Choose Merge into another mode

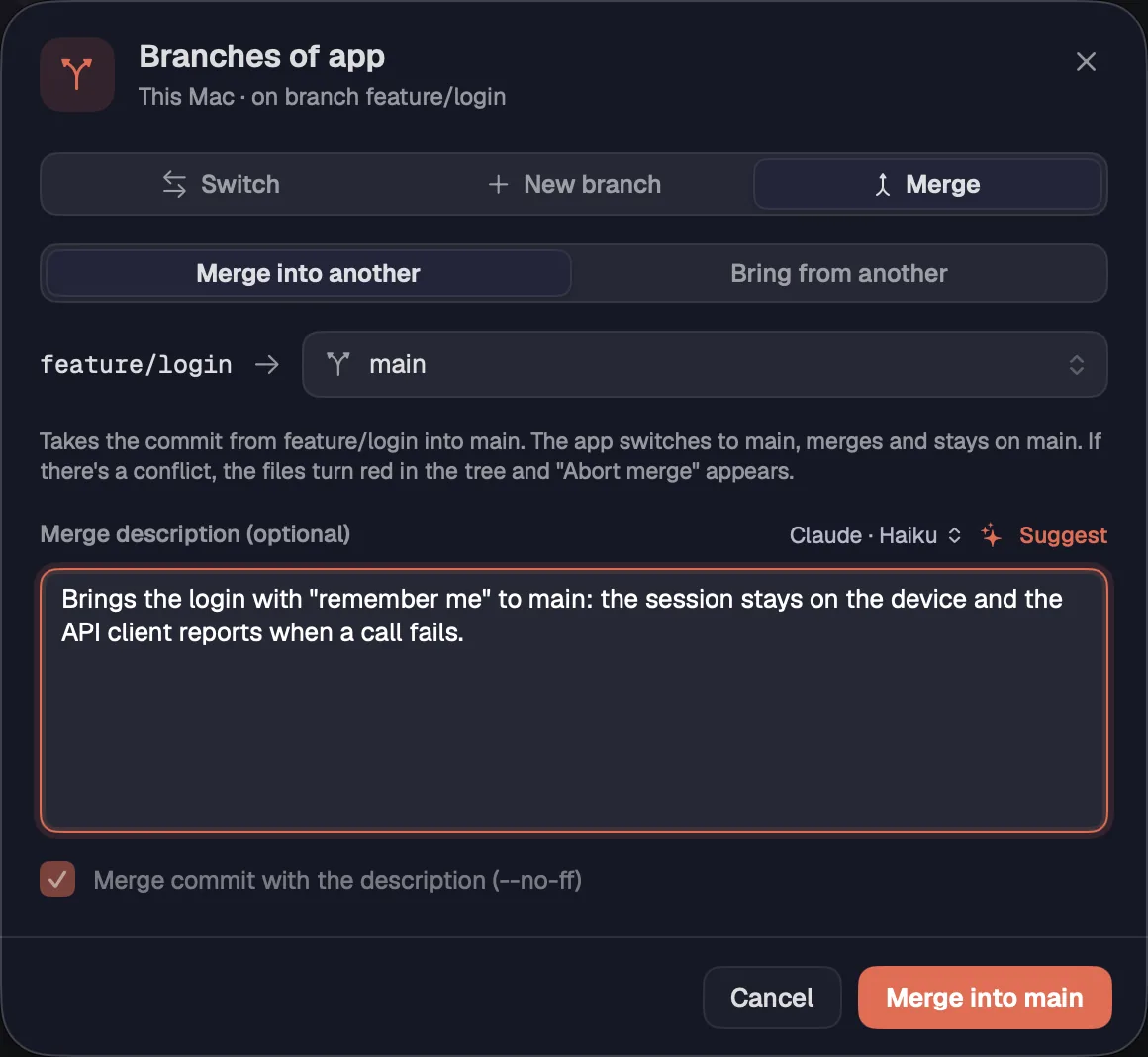[308, 274]
